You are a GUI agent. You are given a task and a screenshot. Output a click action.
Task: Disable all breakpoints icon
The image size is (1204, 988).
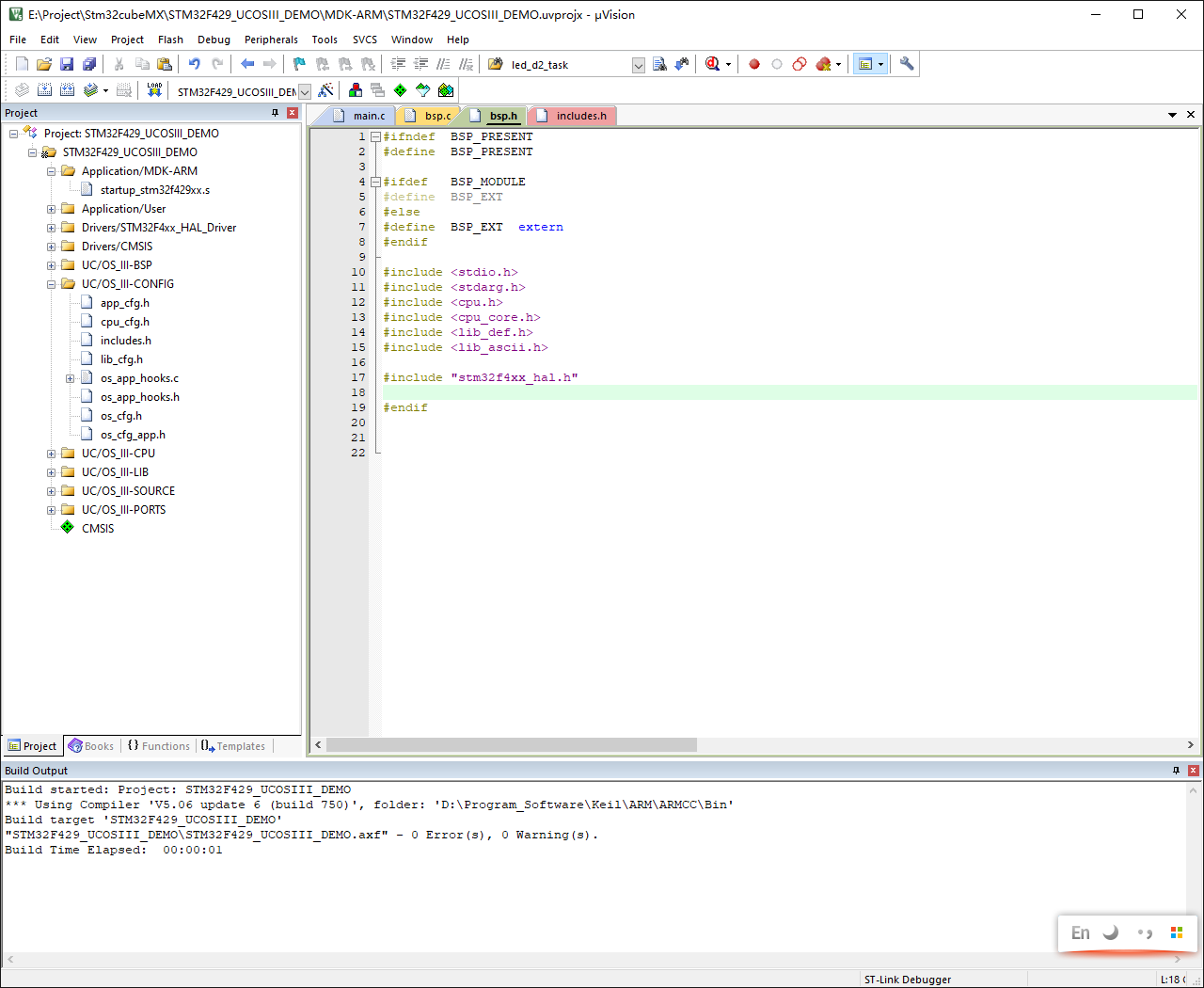tap(800, 64)
